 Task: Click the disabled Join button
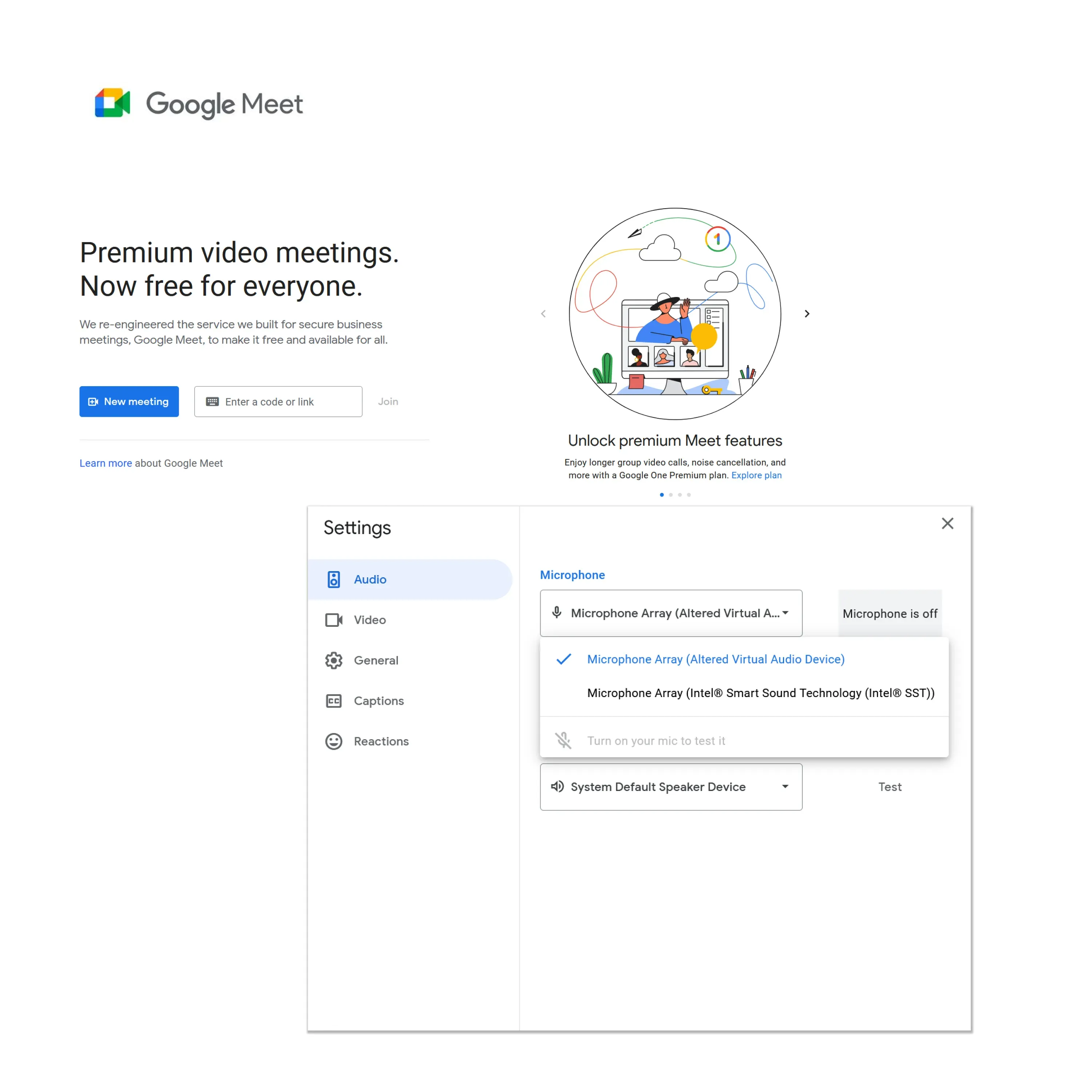click(x=388, y=401)
